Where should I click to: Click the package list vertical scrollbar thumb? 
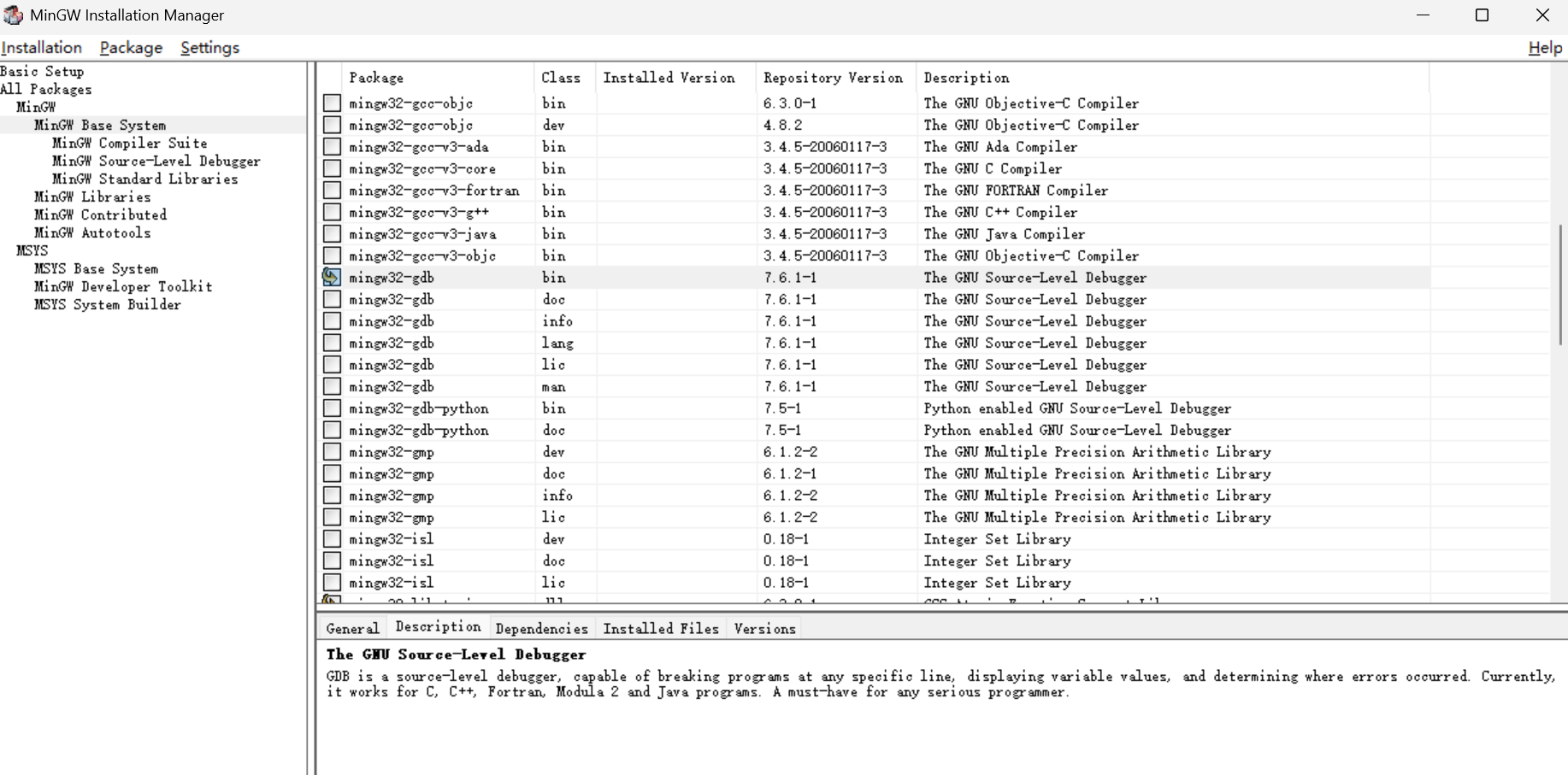pyautogui.click(x=1560, y=285)
